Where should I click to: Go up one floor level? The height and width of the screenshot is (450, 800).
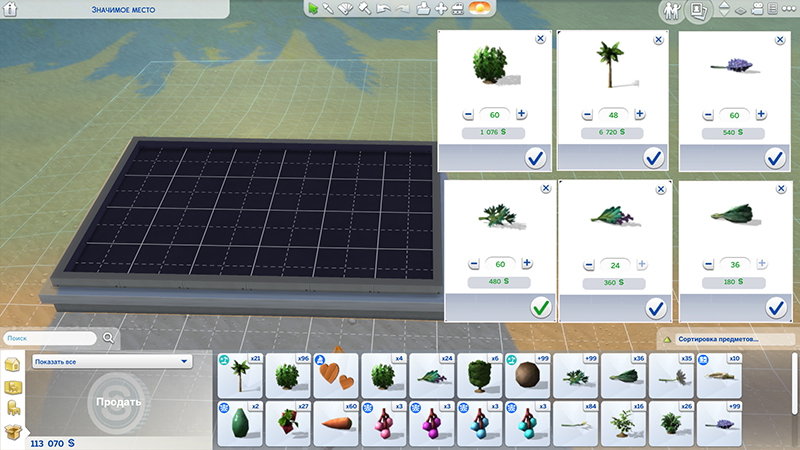724,5
